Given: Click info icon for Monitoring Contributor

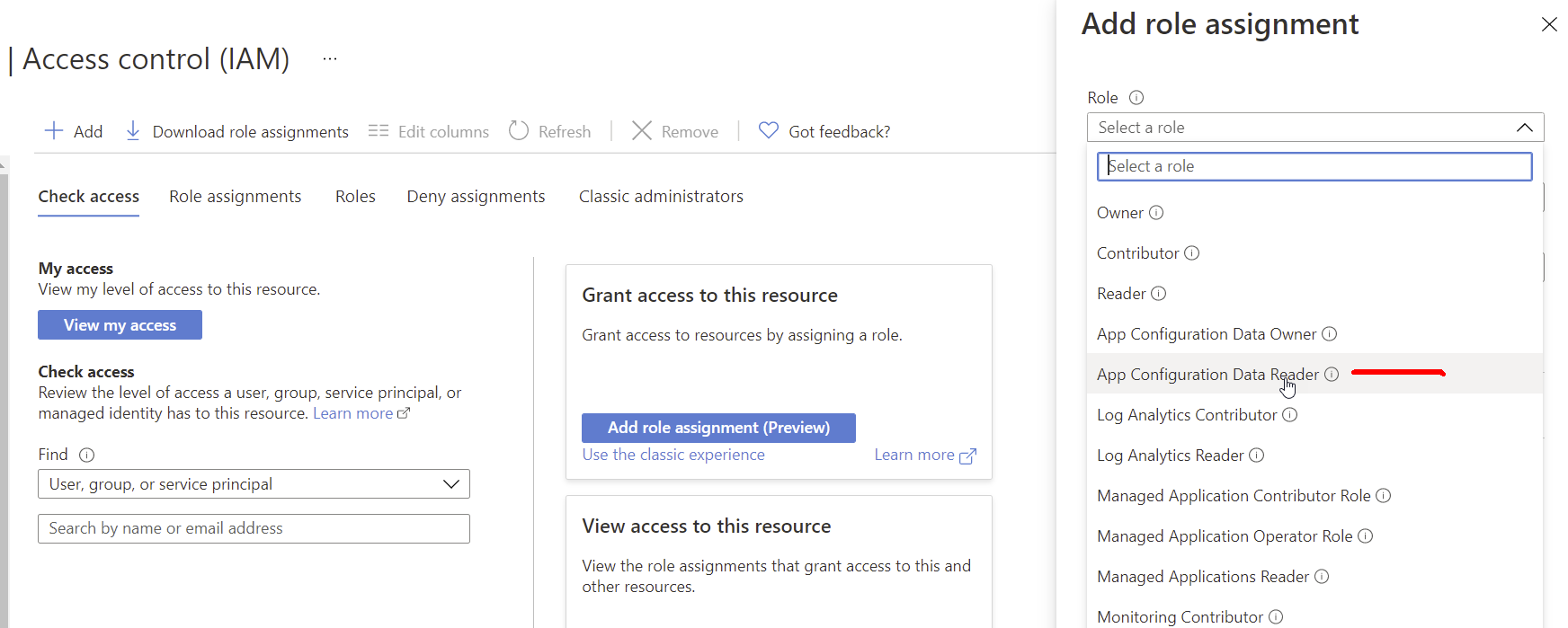Looking at the screenshot, I should pyautogui.click(x=1276, y=617).
